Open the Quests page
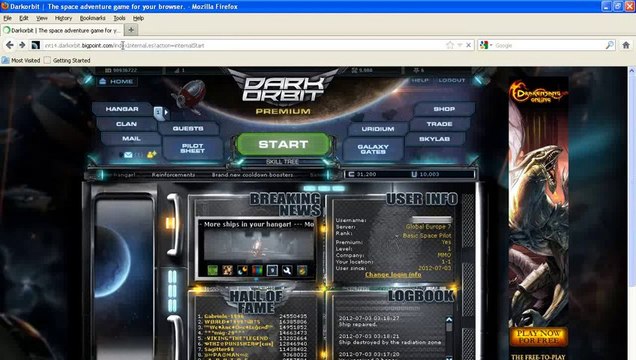The width and height of the screenshot is (636, 360). [x=188, y=129]
